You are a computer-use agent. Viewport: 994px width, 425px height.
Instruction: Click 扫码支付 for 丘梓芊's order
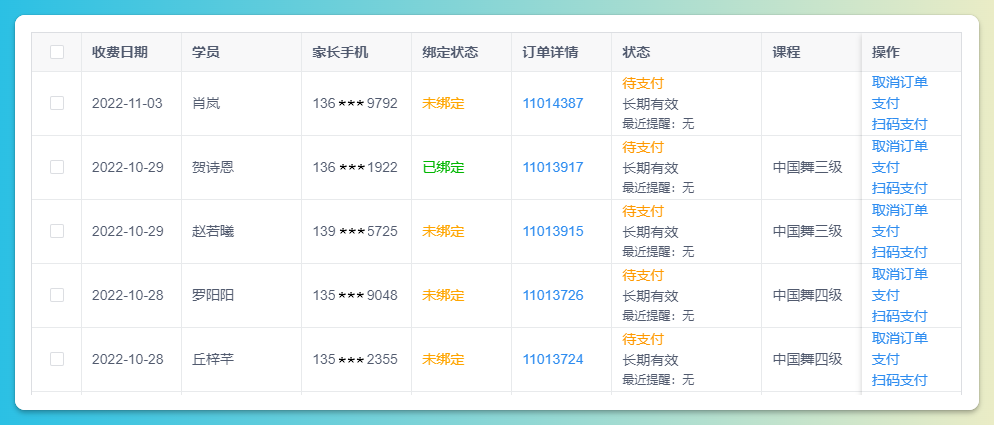[x=900, y=381]
